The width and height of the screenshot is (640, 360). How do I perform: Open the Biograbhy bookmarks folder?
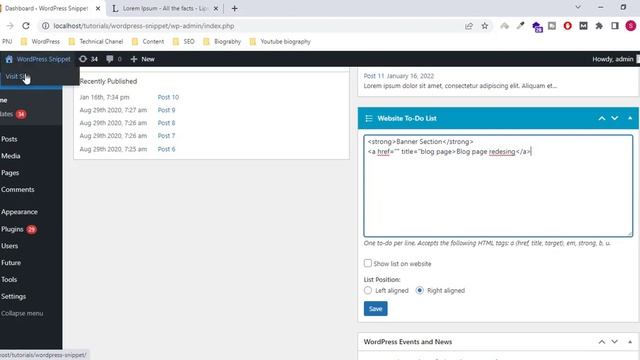pyautogui.click(x=222, y=41)
